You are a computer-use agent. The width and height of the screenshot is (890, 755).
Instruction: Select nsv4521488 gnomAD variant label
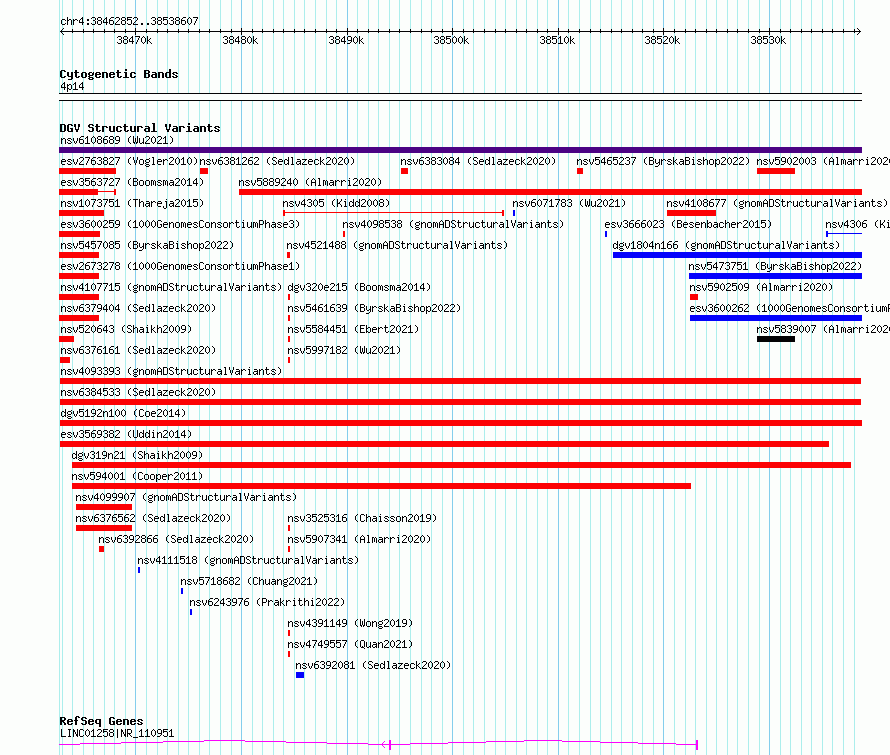pos(397,245)
